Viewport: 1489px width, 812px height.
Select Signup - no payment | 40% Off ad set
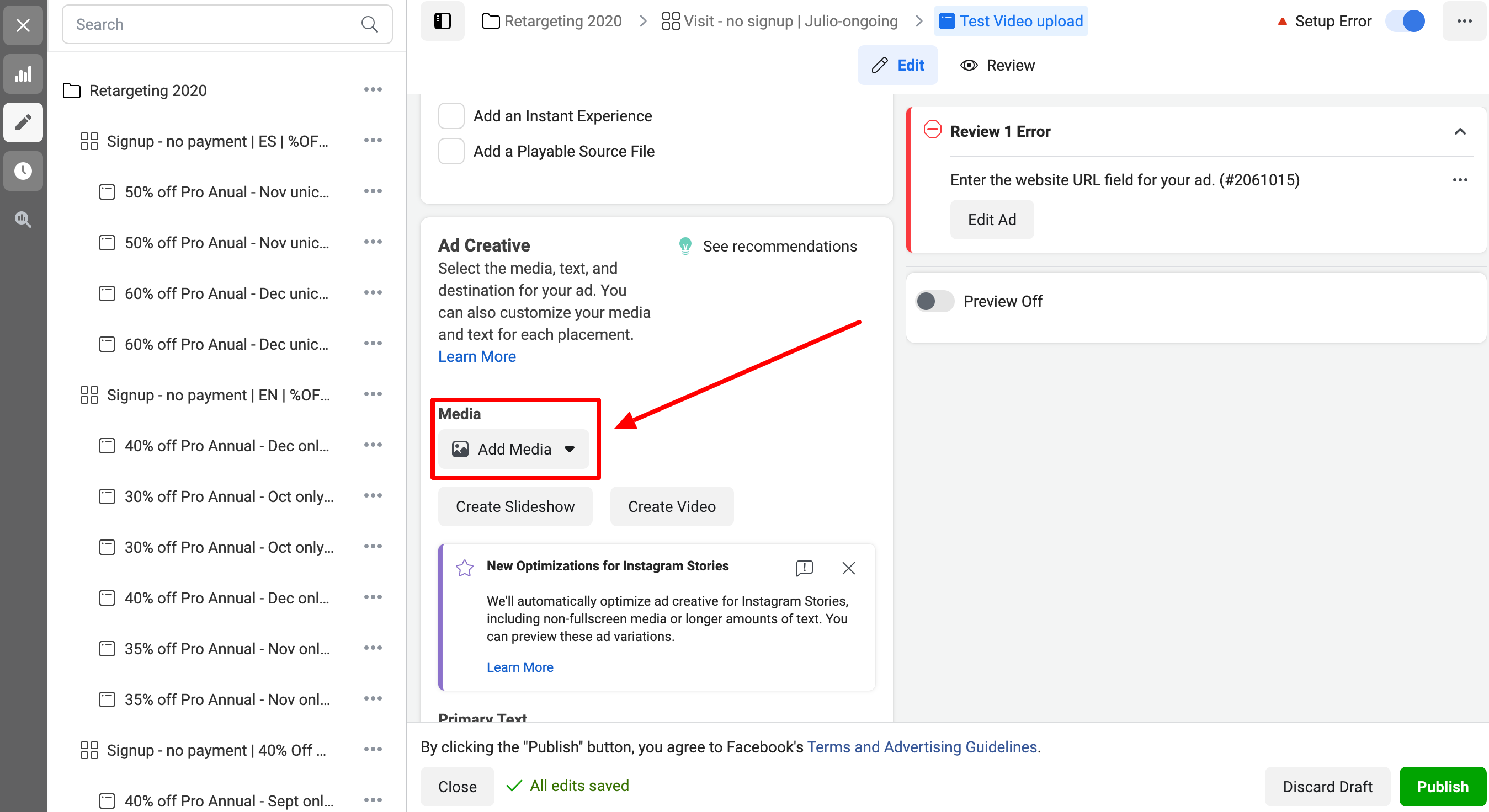tap(216, 750)
